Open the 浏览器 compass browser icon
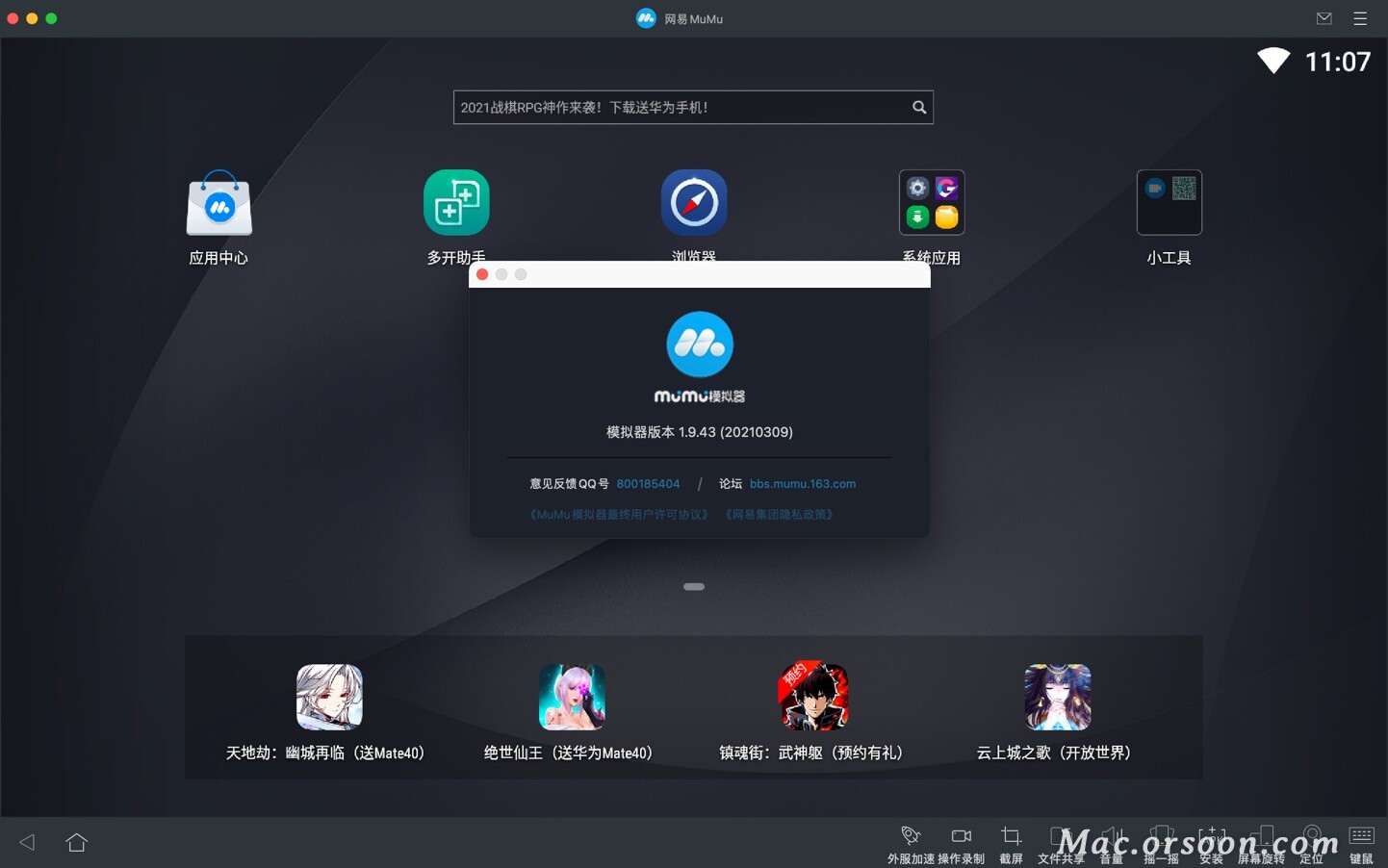The image size is (1388, 868). point(694,203)
